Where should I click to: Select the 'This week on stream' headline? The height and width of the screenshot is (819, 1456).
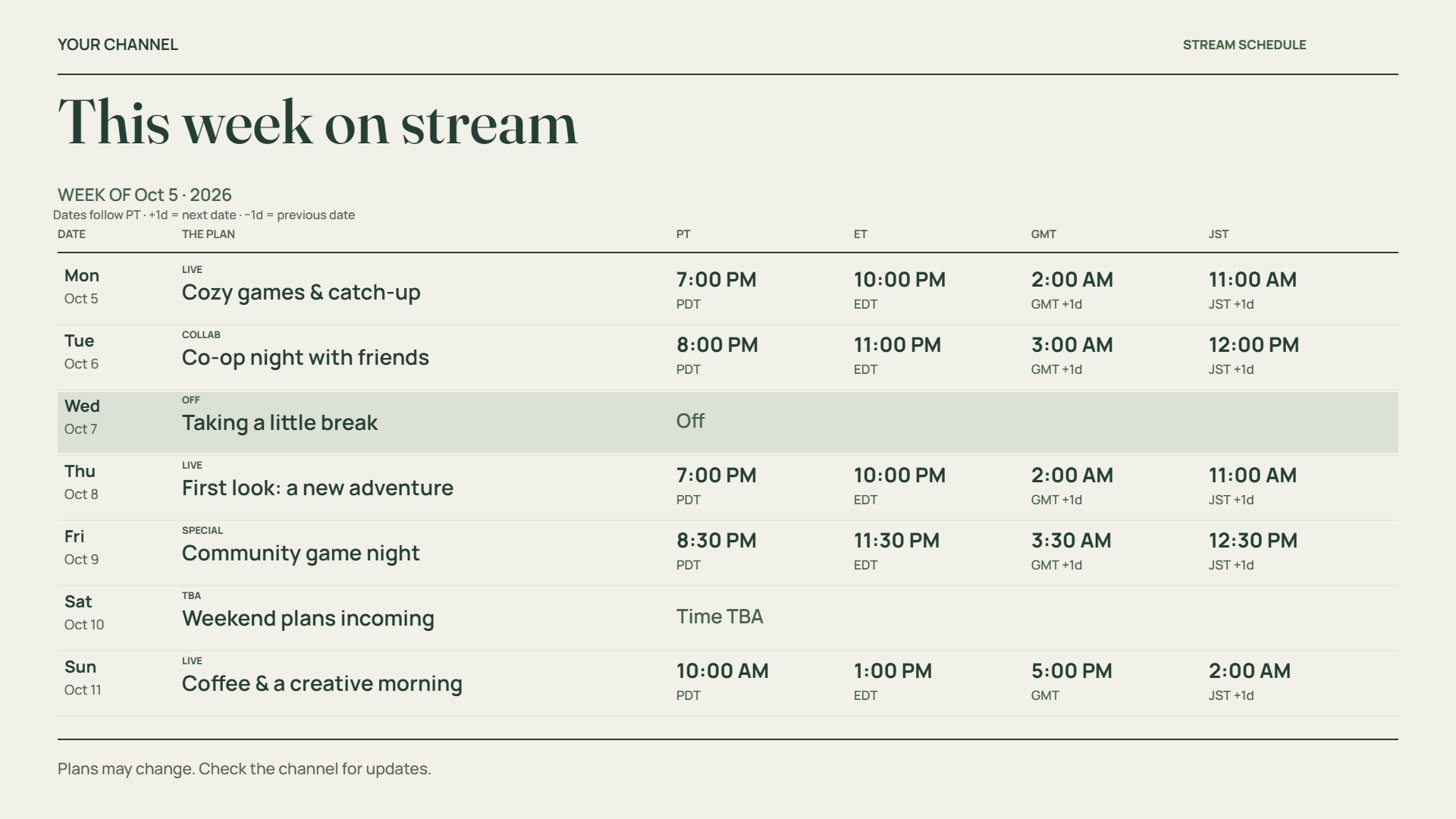pyautogui.click(x=318, y=122)
